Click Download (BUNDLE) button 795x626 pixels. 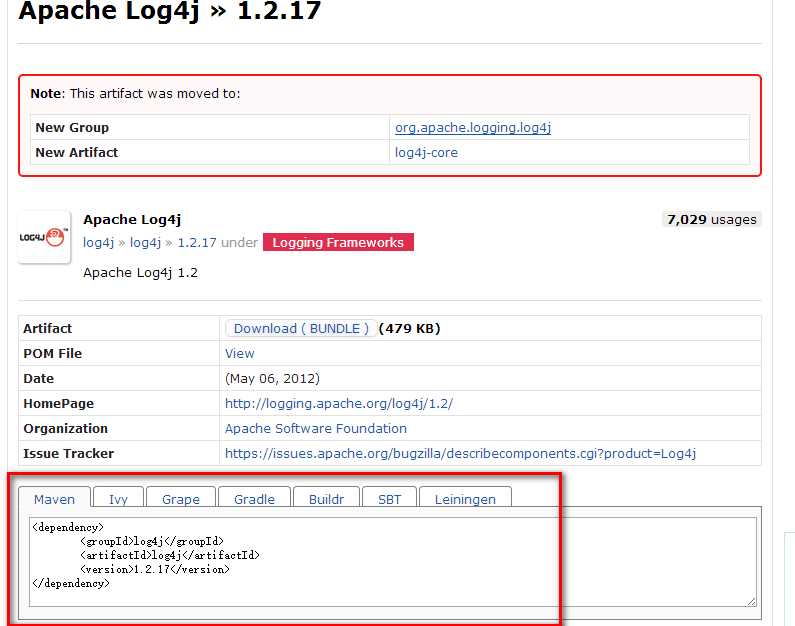click(x=301, y=328)
